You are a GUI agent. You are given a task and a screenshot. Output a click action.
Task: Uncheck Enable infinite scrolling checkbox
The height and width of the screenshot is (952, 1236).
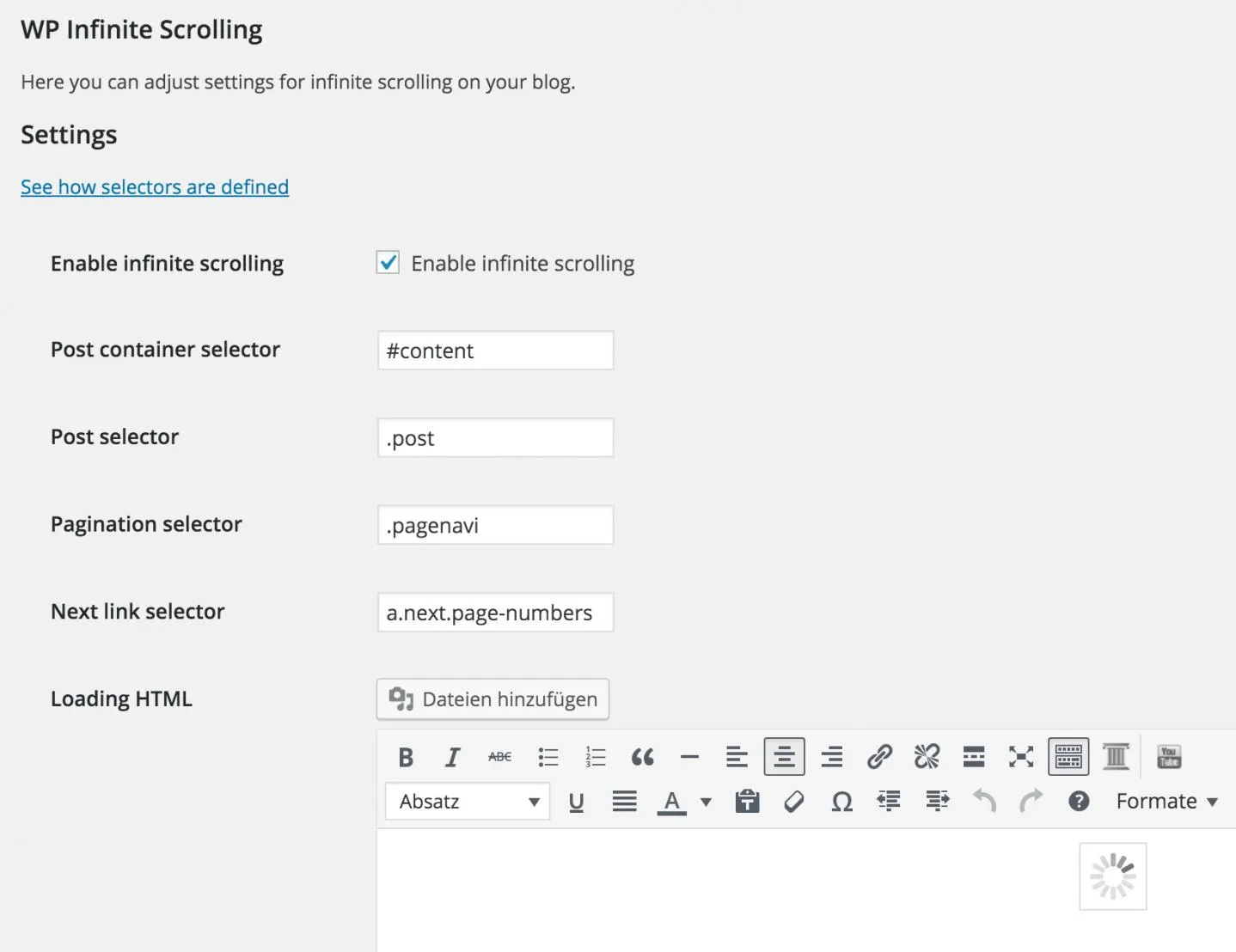pos(388,262)
